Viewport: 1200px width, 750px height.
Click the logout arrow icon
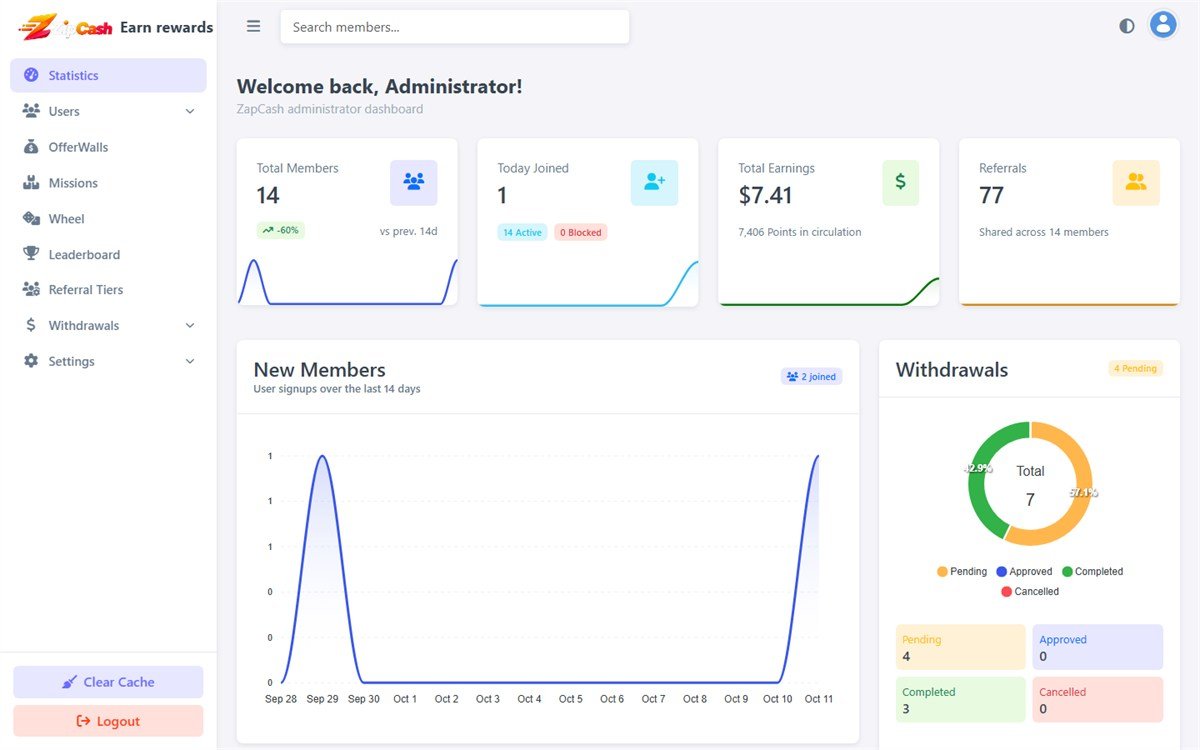coord(84,721)
